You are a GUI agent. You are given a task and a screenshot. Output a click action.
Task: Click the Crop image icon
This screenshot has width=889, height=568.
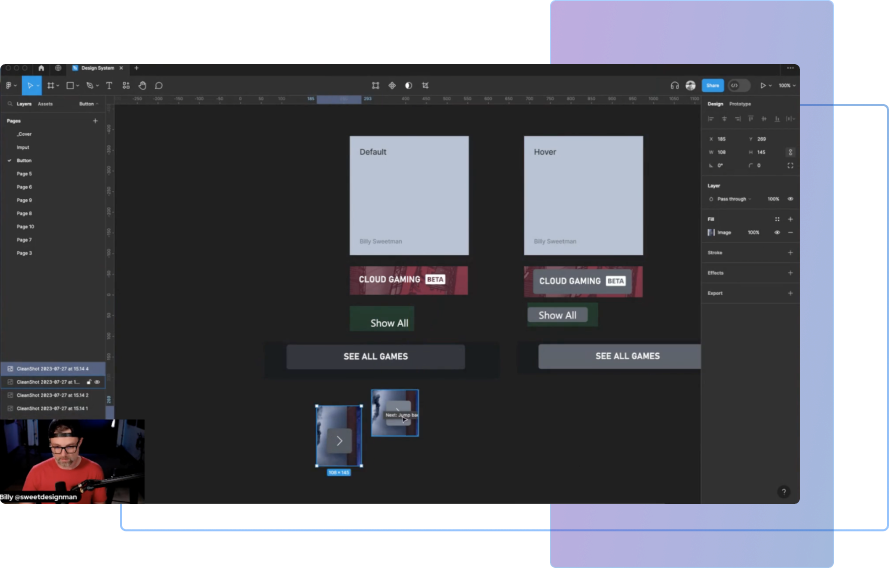pos(425,86)
